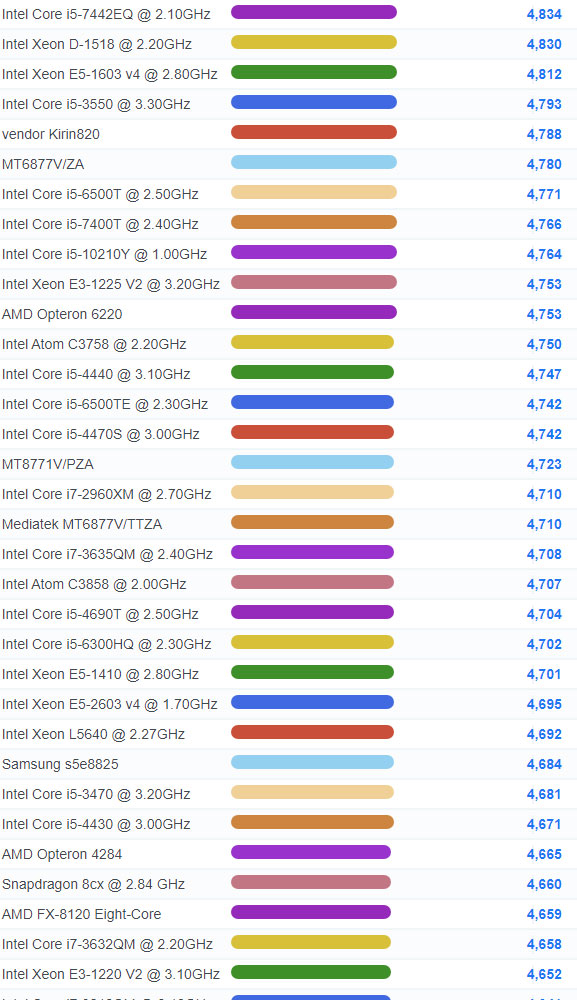577x1000 pixels.
Task: Open Intel Xeon E3-1225 V2 @ 3.20GHz
Action: pos(111,284)
